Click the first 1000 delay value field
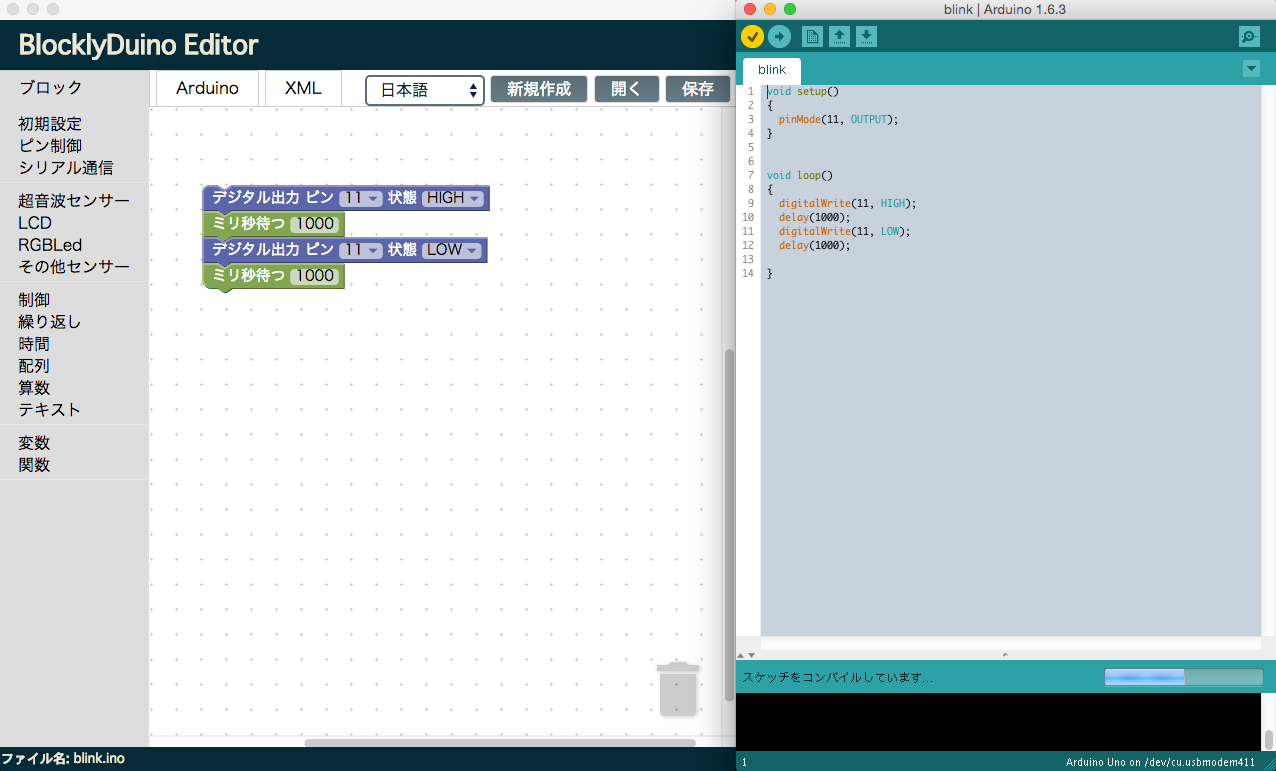Viewport: 1276px width, 771px height. [315, 224]
